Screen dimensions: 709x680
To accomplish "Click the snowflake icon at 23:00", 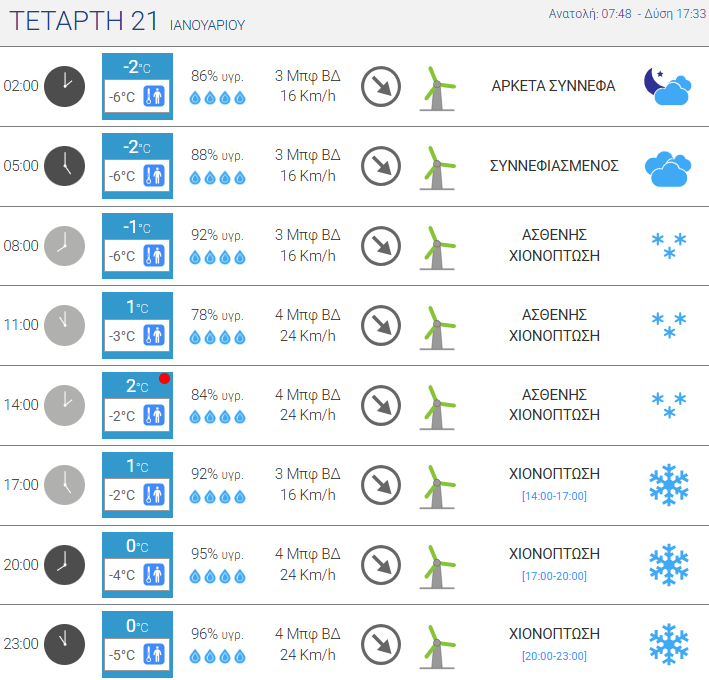I will [669, 644].
